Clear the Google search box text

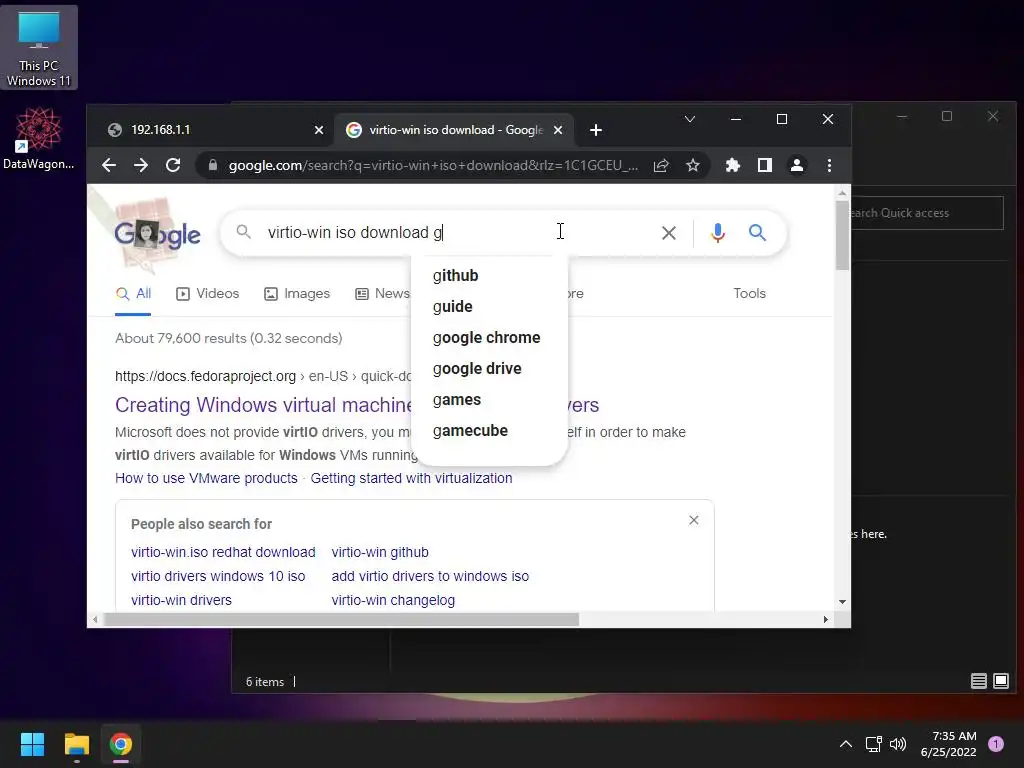(669, 232)
